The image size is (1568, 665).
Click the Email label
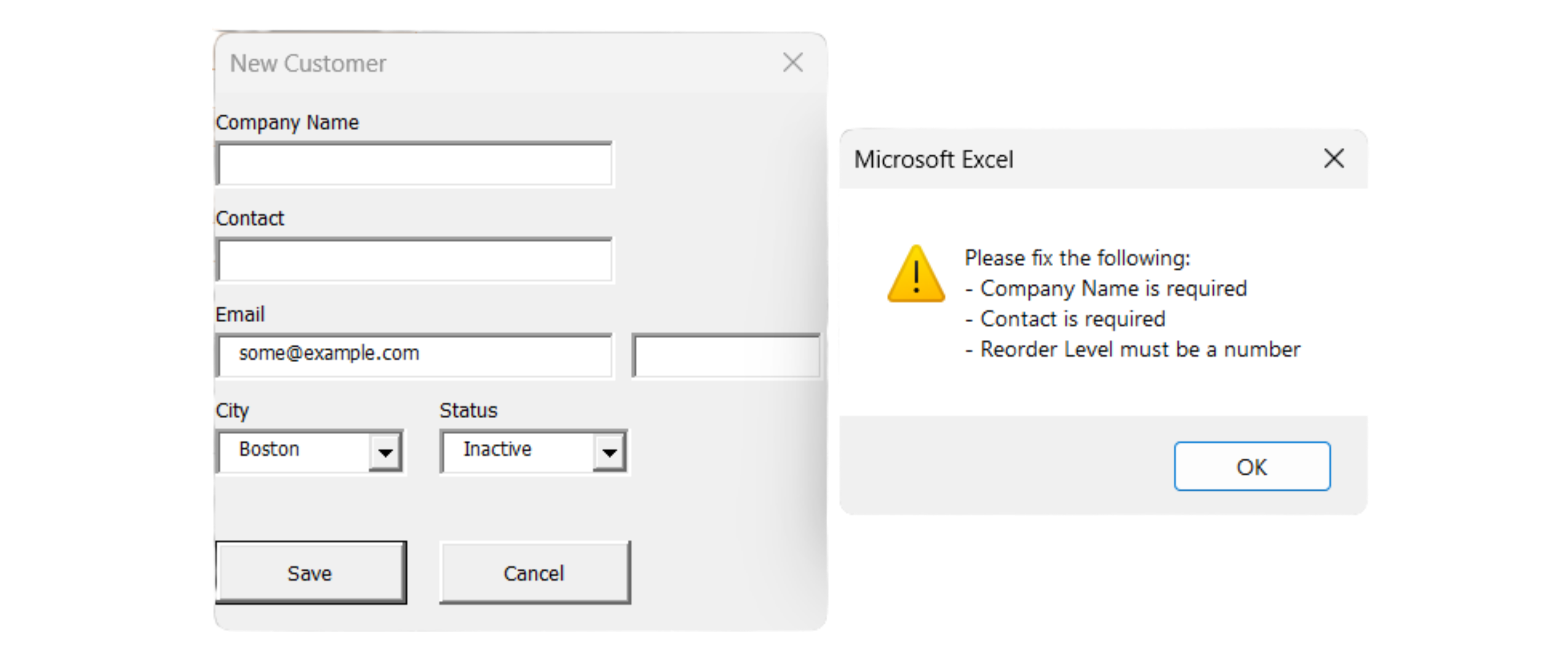(x=240, y=314)
